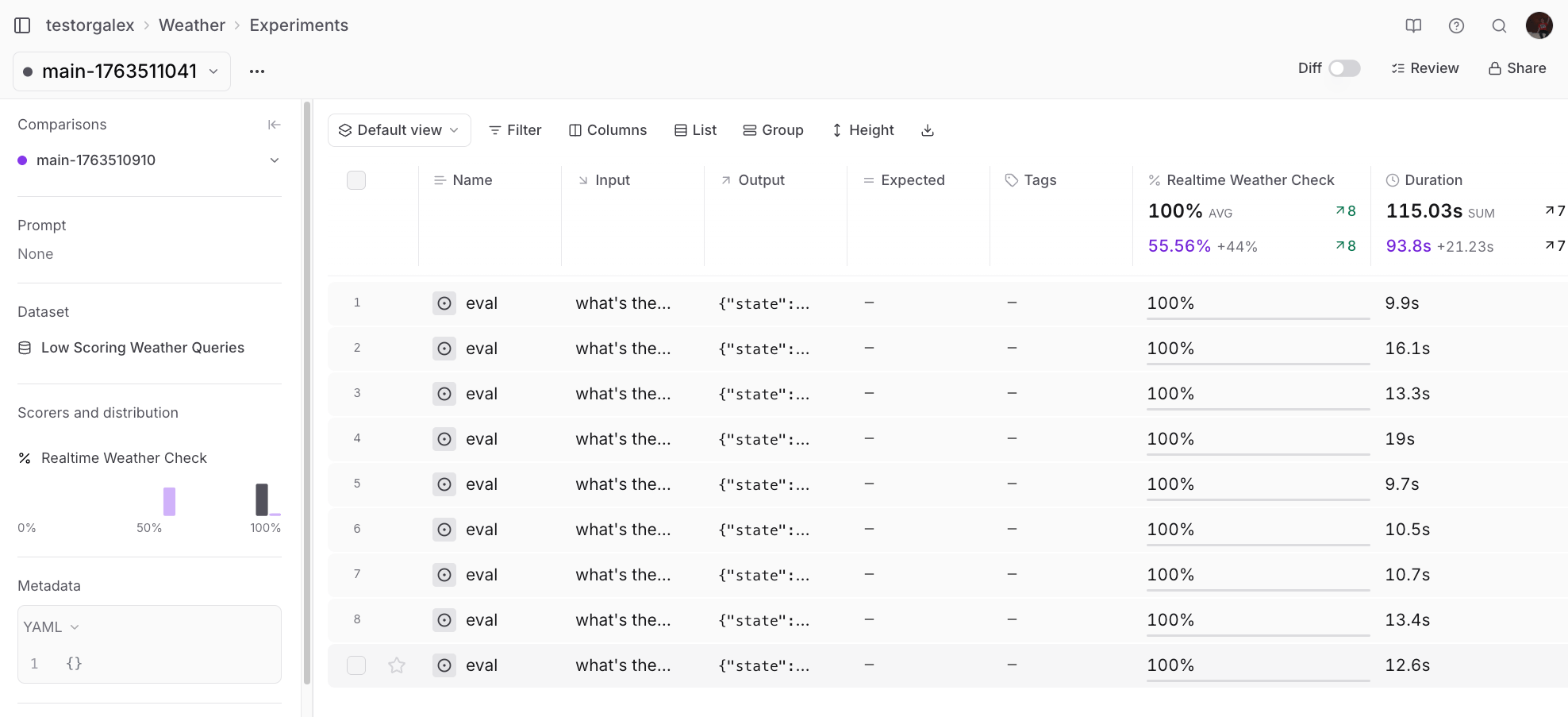This screenshot has width=1568, height=717.
Task: Open the Filter menu
Action: point(515,130)
